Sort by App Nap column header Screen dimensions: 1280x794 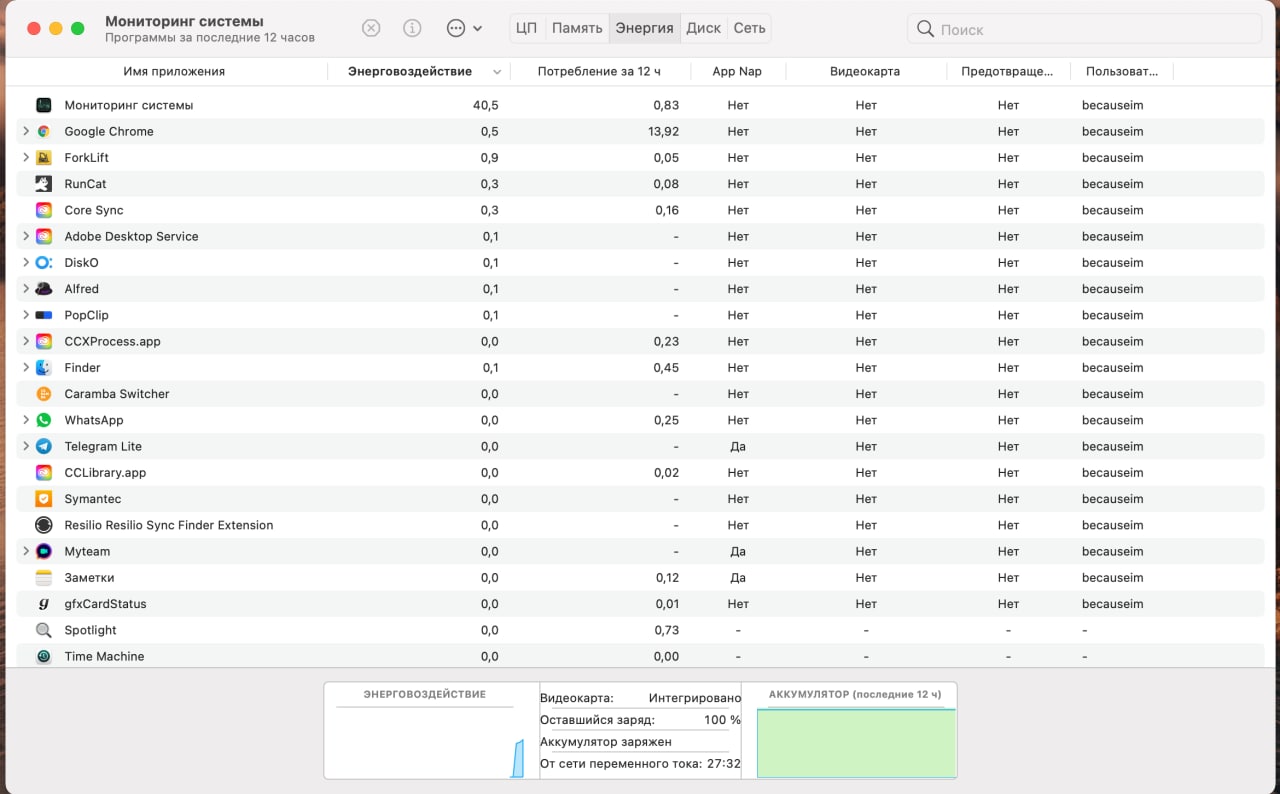coord(737,71)
